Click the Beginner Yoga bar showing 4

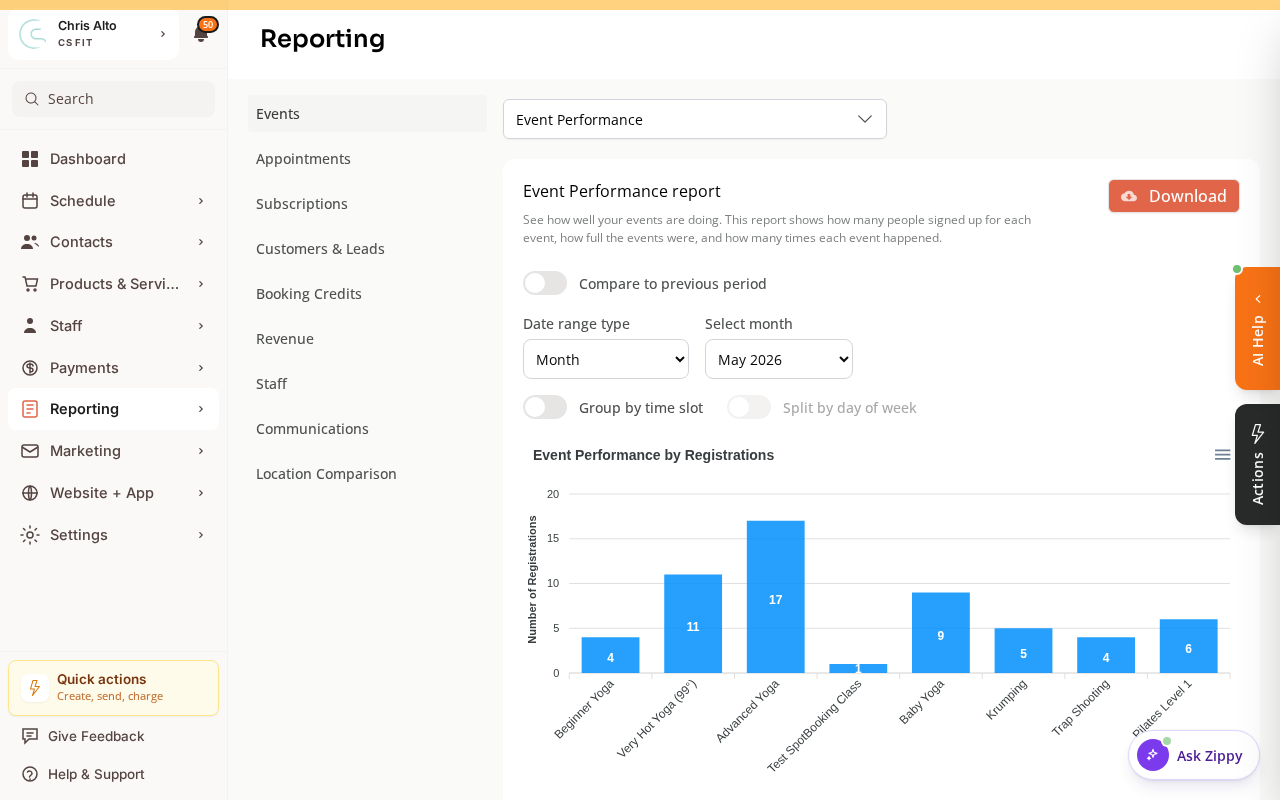click(x=611, y=655)
